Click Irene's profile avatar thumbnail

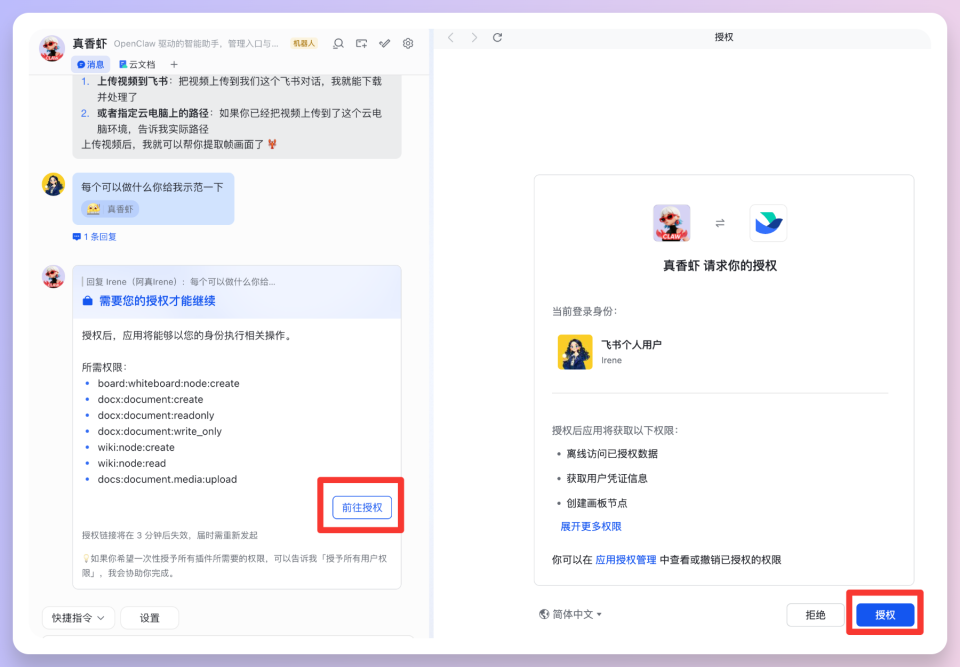click(x=575, y=353)
